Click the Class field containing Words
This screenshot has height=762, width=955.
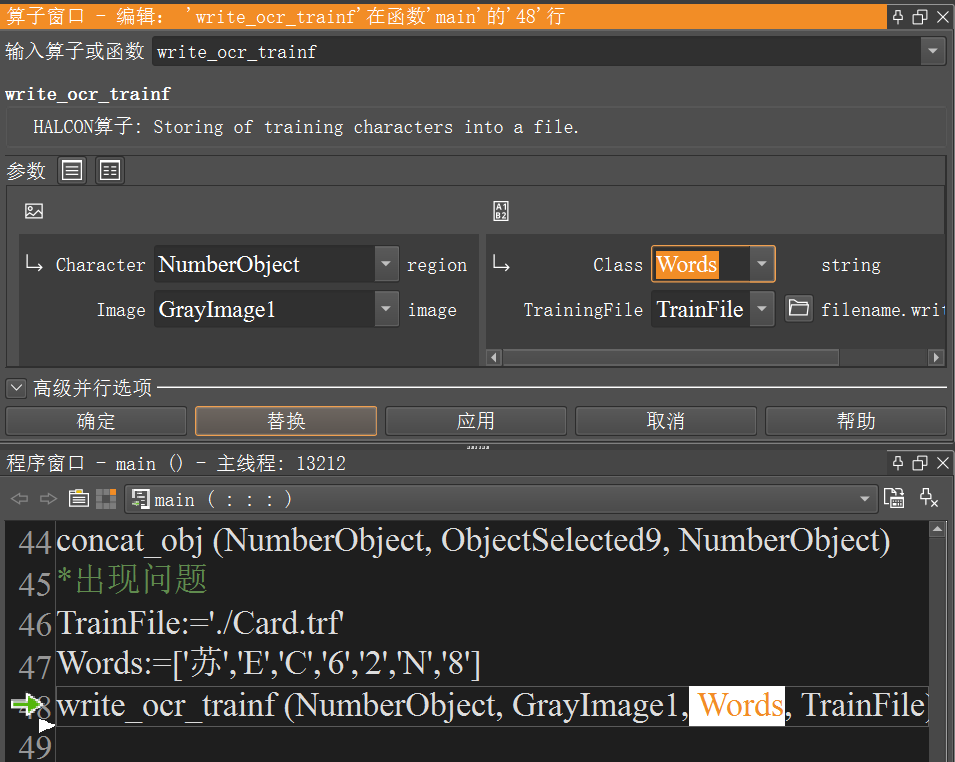coord(701,264)
